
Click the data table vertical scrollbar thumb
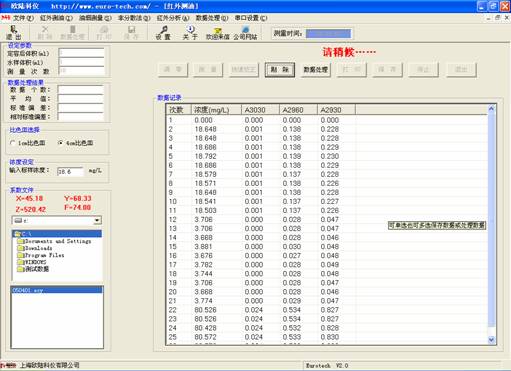coord(491,219)
